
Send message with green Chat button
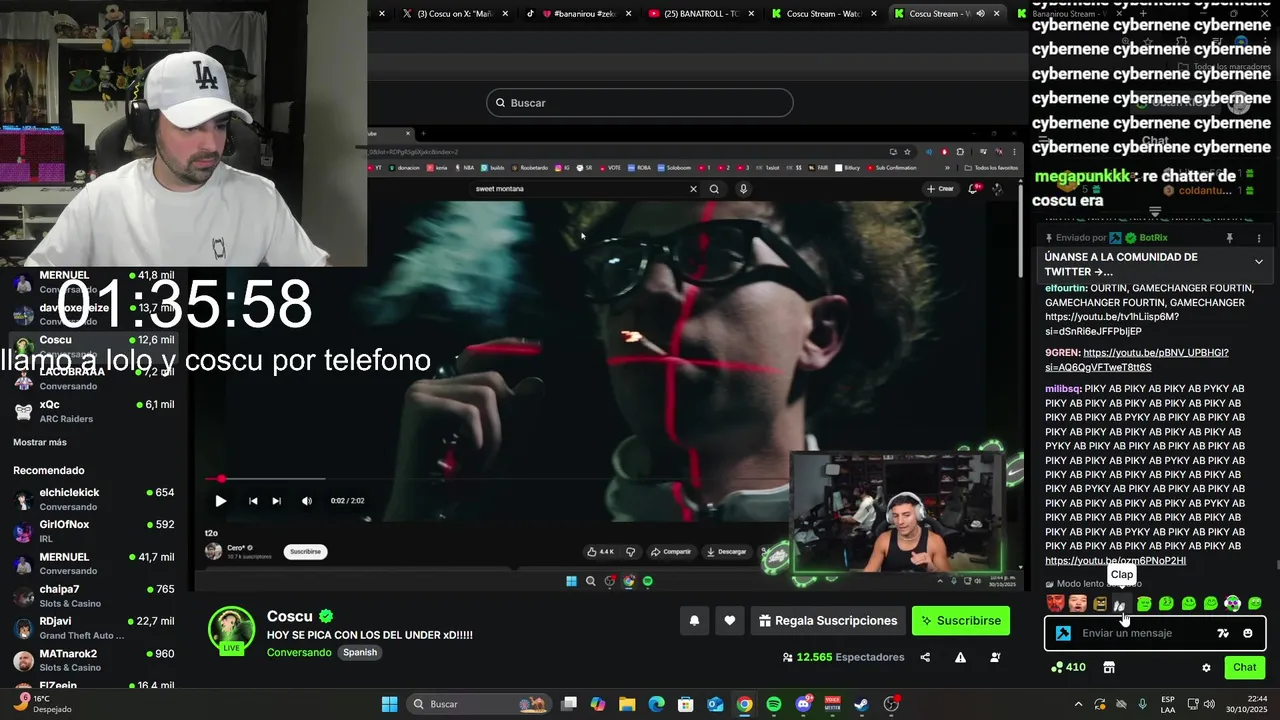click(1245, 667)
